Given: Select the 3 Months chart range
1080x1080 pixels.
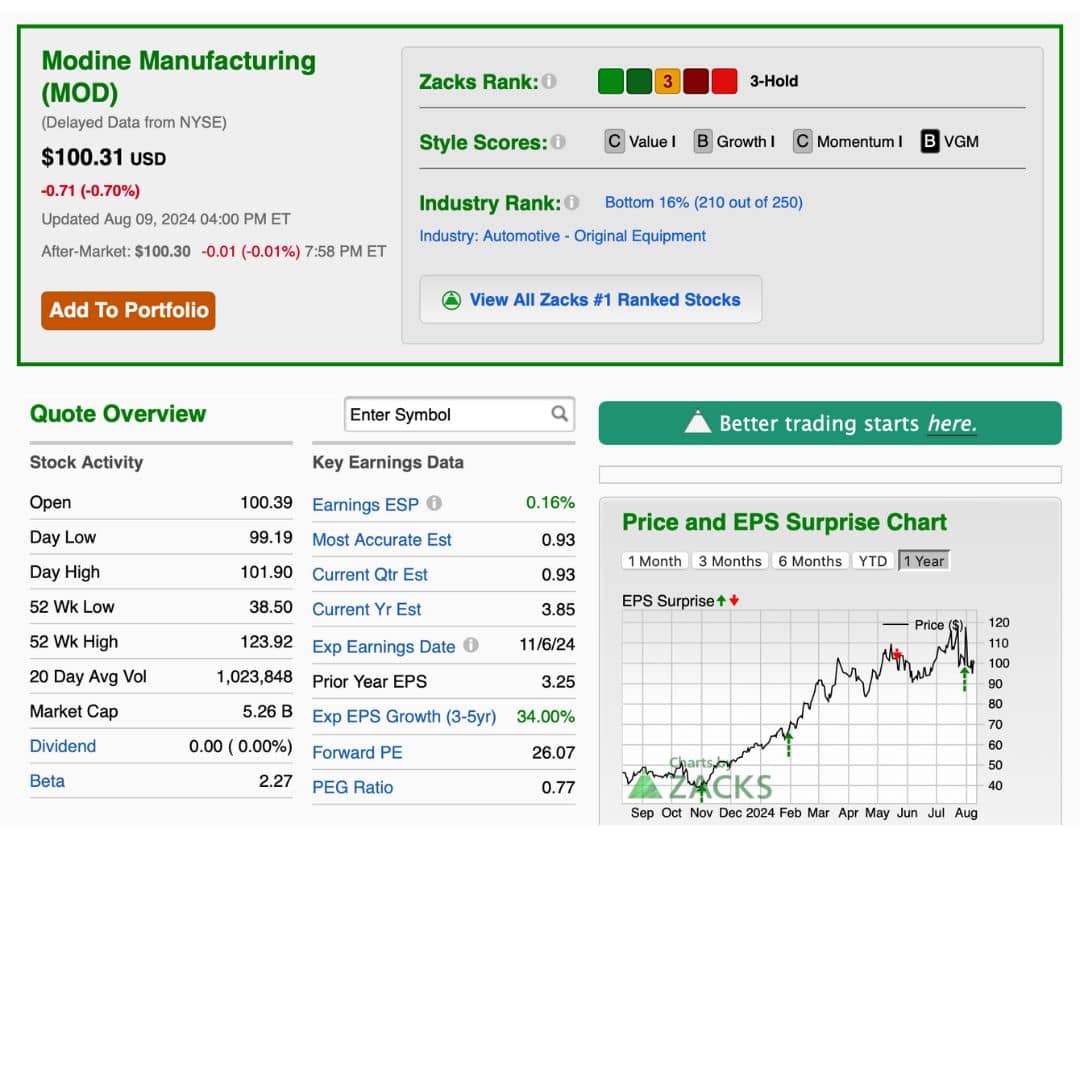Looking at the screenshot, I should coord(729,561).
